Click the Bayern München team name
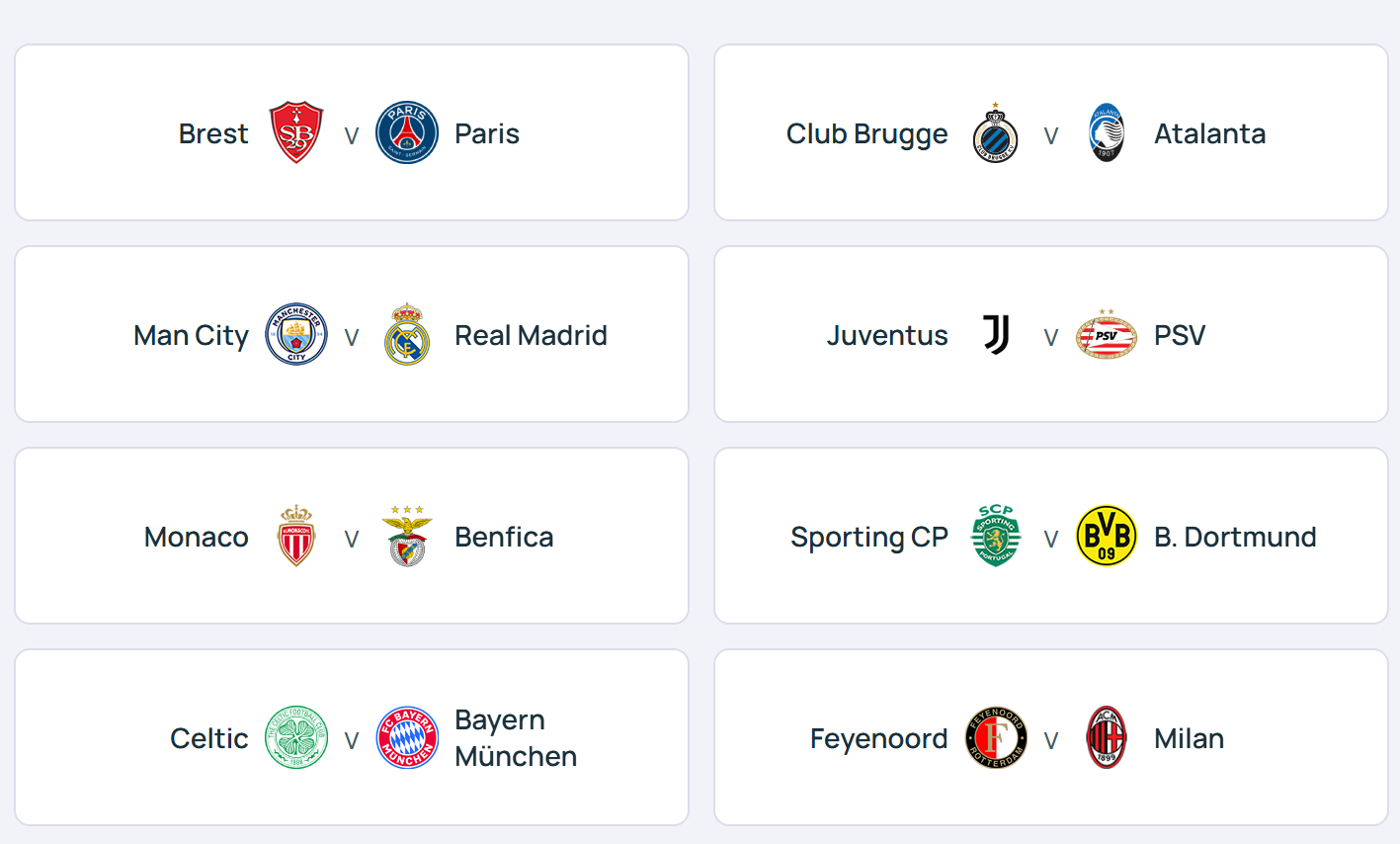 pos(516,737)
